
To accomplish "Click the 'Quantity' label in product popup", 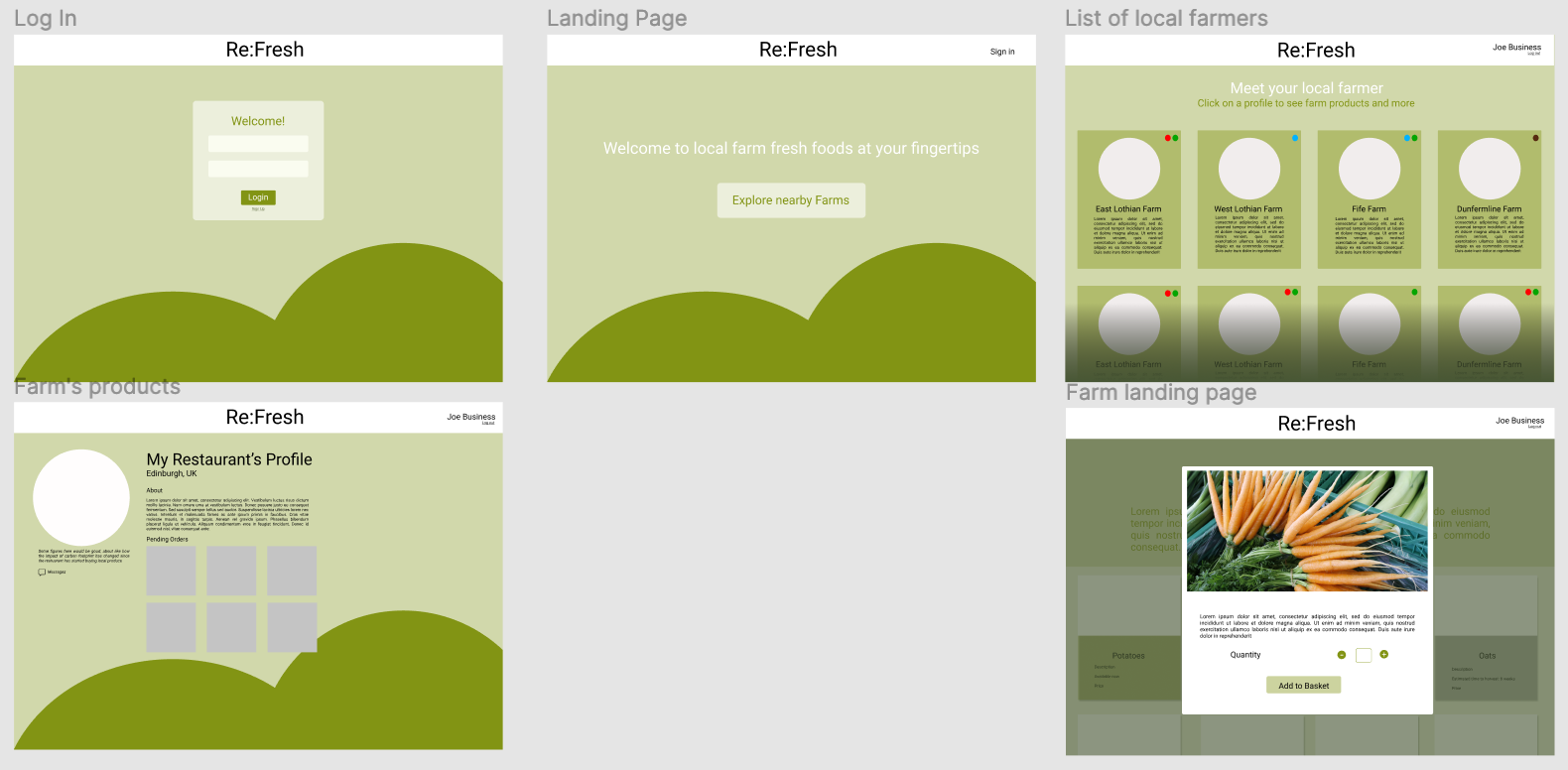I will [1245, 655].
